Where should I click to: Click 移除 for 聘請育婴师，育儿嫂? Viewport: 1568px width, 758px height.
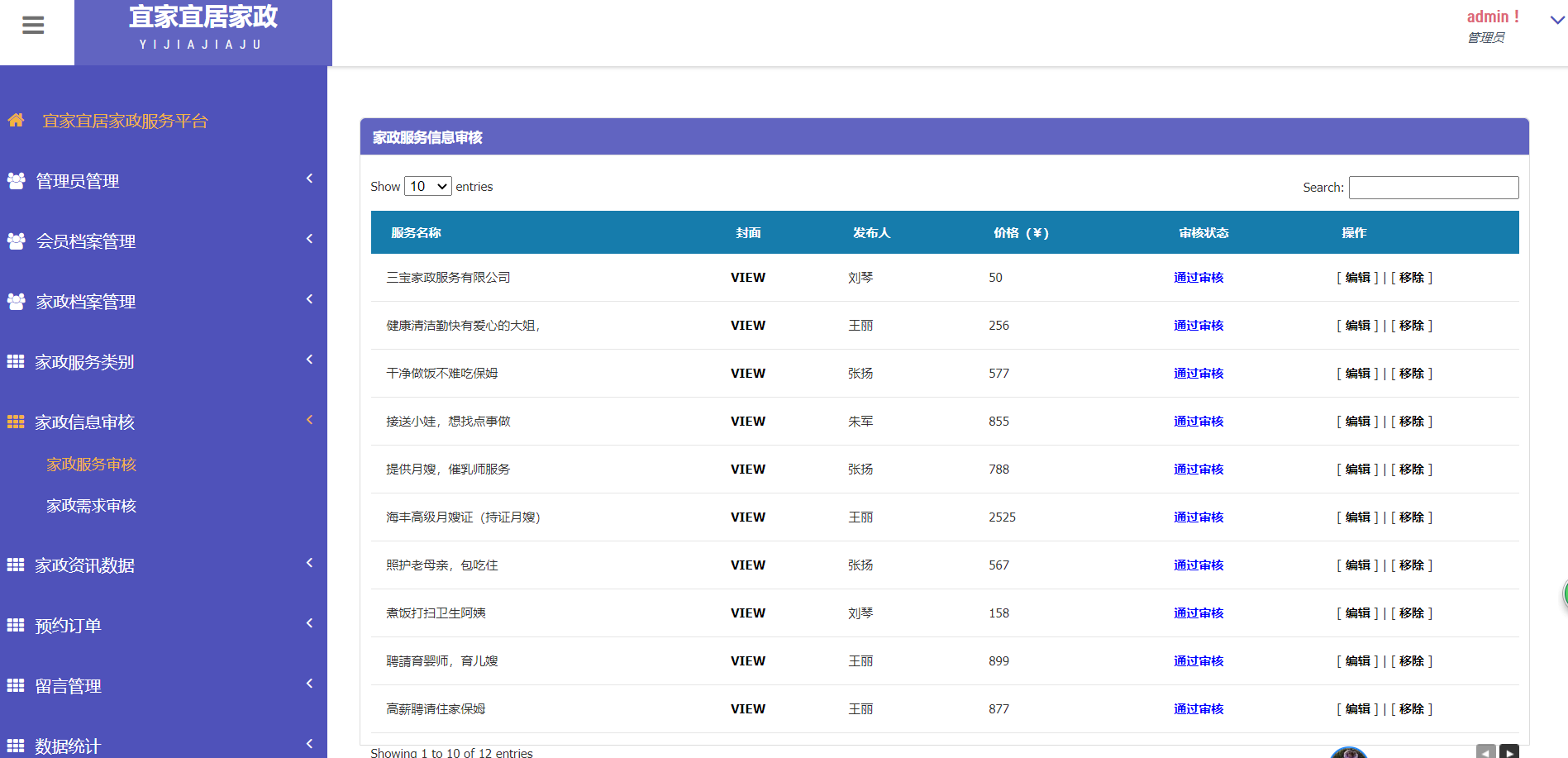(1412, 661)
